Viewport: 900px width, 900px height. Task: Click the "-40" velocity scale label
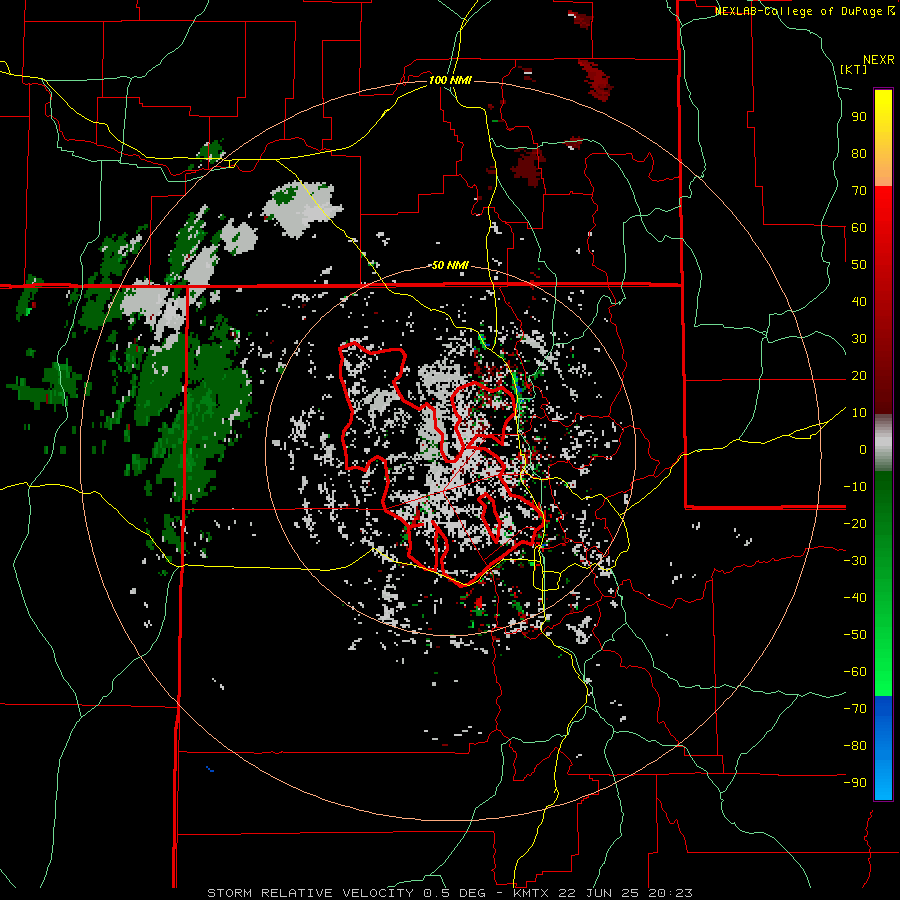855,598
